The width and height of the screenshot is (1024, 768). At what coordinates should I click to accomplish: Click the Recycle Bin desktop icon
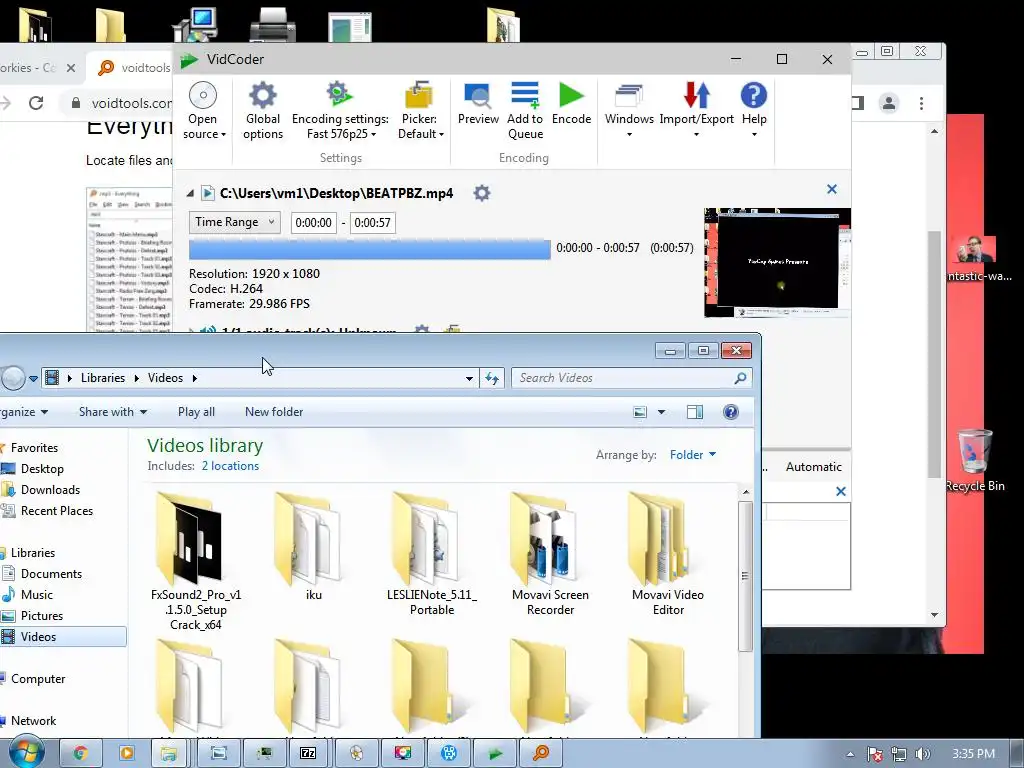tap(974, 460)
